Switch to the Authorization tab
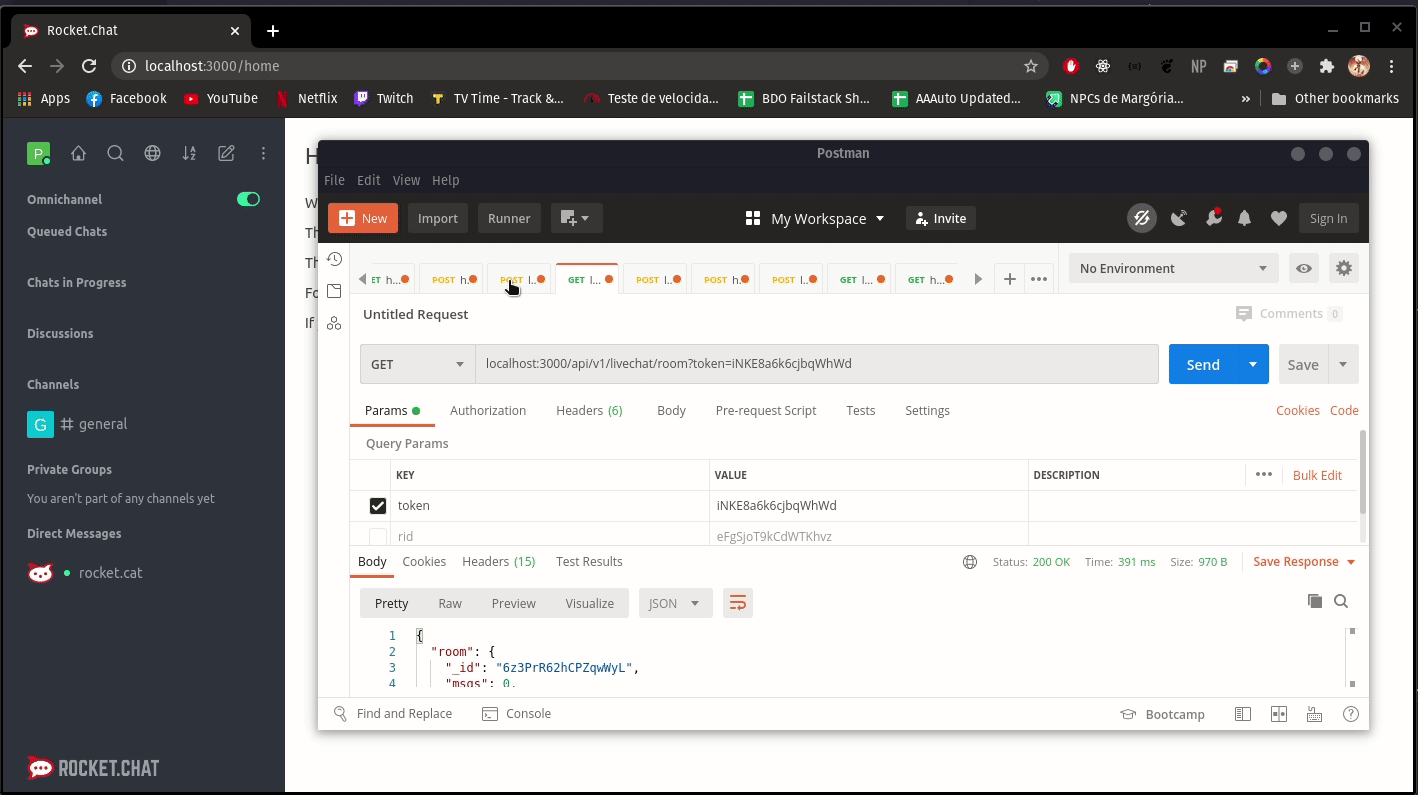1418x795 pixels. [488, 410]
